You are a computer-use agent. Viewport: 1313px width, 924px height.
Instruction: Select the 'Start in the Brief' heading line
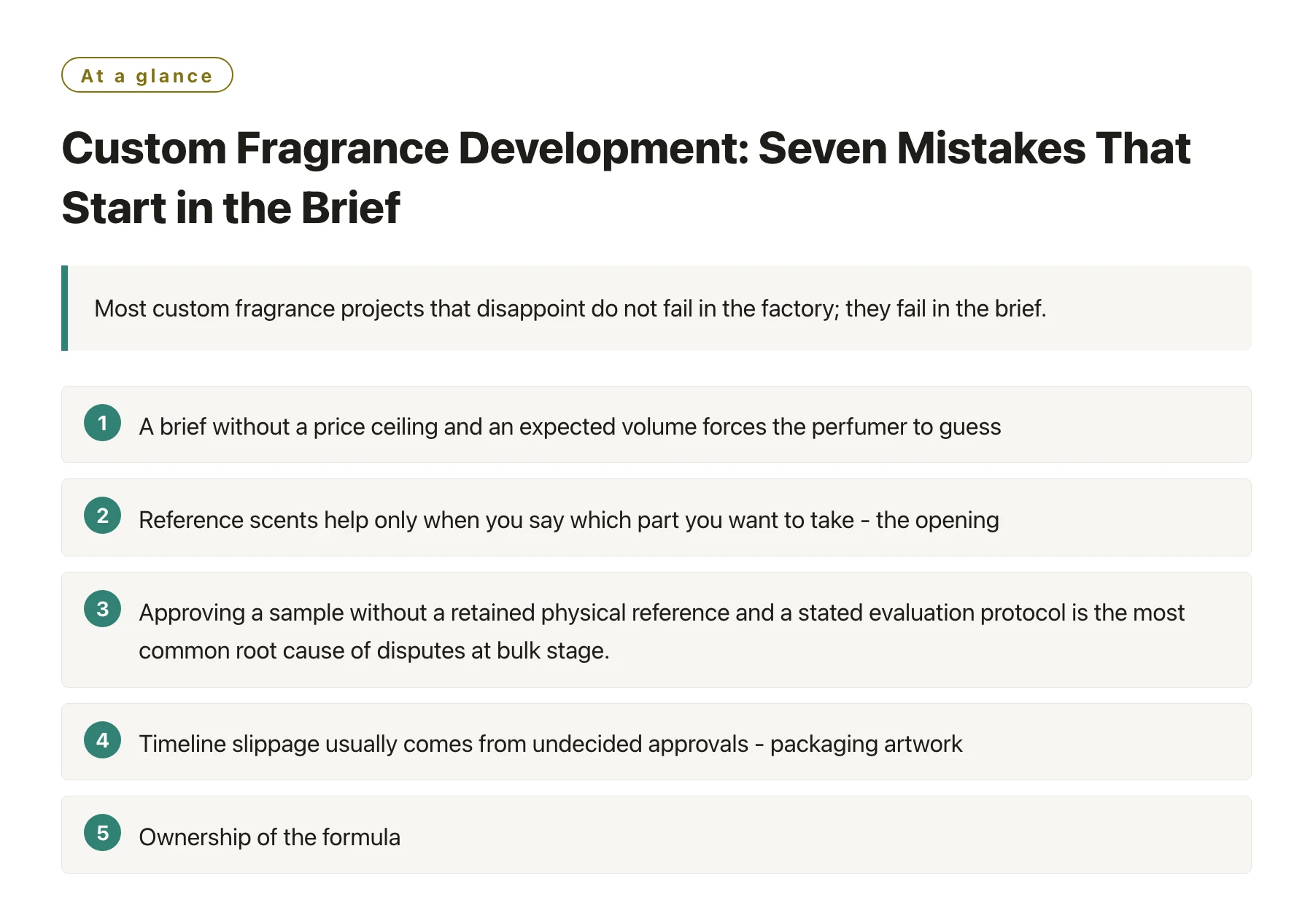(x=231, y=208)
